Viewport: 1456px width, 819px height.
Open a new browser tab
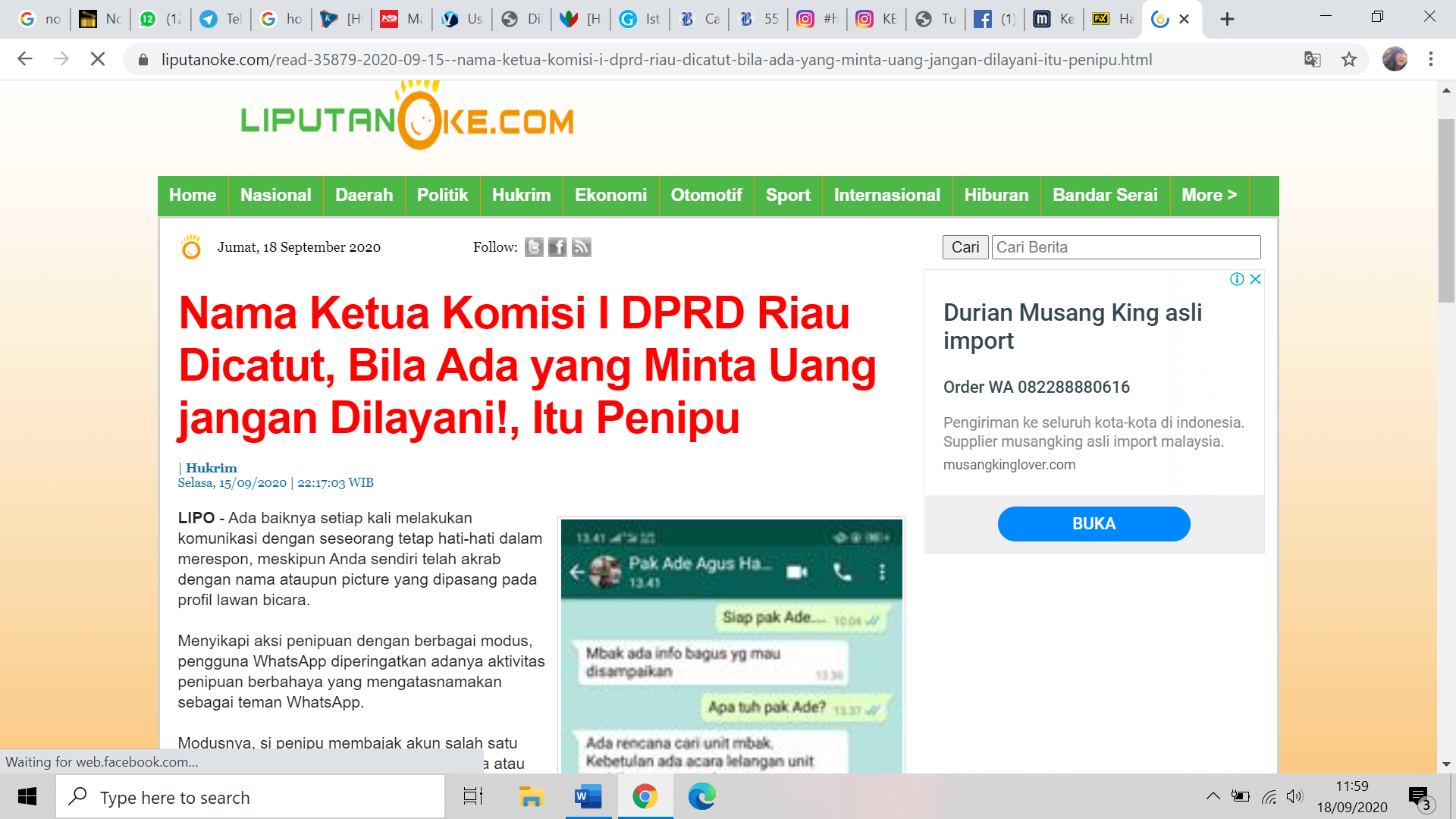[1227, 19]
